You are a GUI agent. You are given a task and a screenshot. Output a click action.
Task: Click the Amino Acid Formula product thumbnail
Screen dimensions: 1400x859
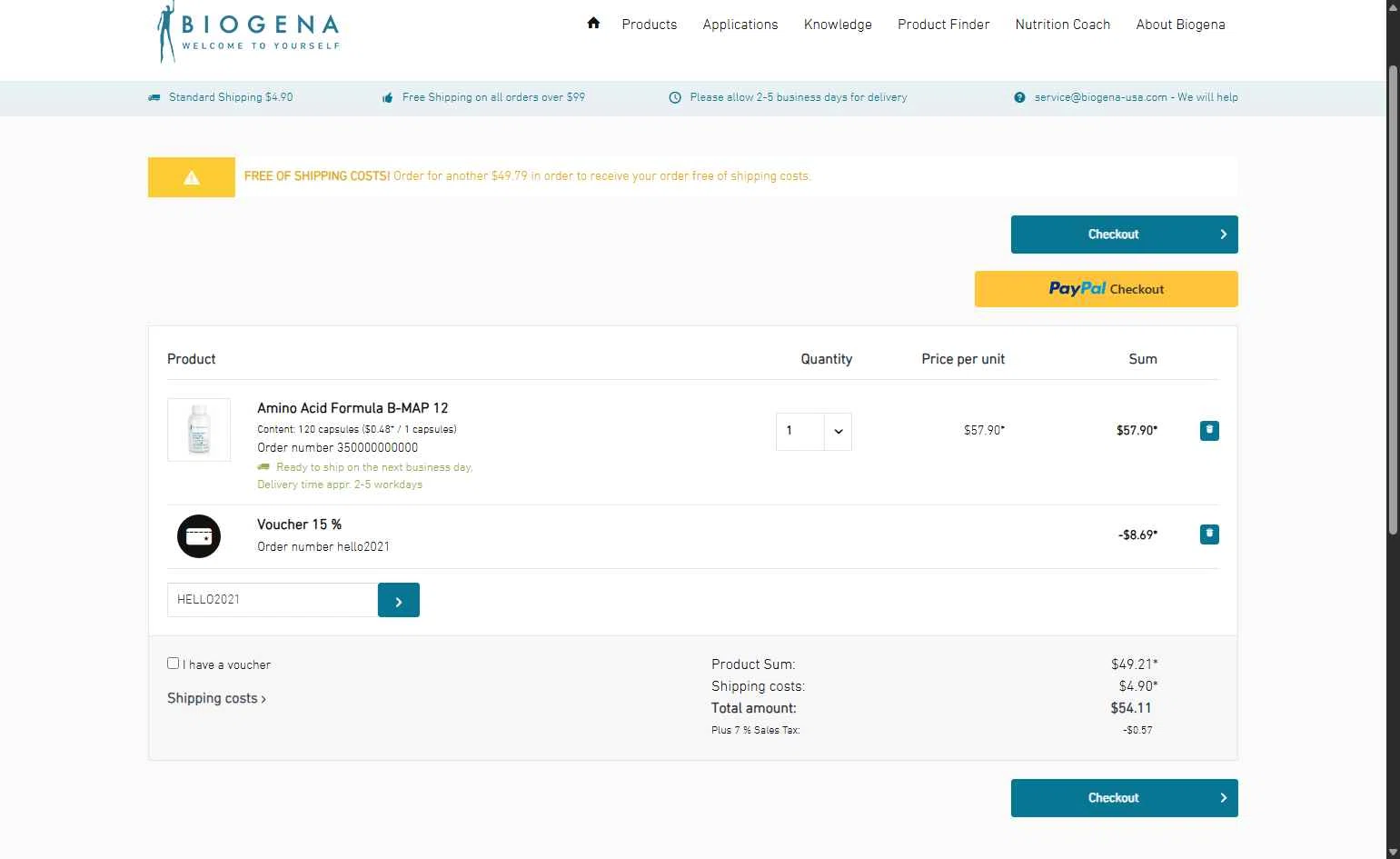[199, 430]
